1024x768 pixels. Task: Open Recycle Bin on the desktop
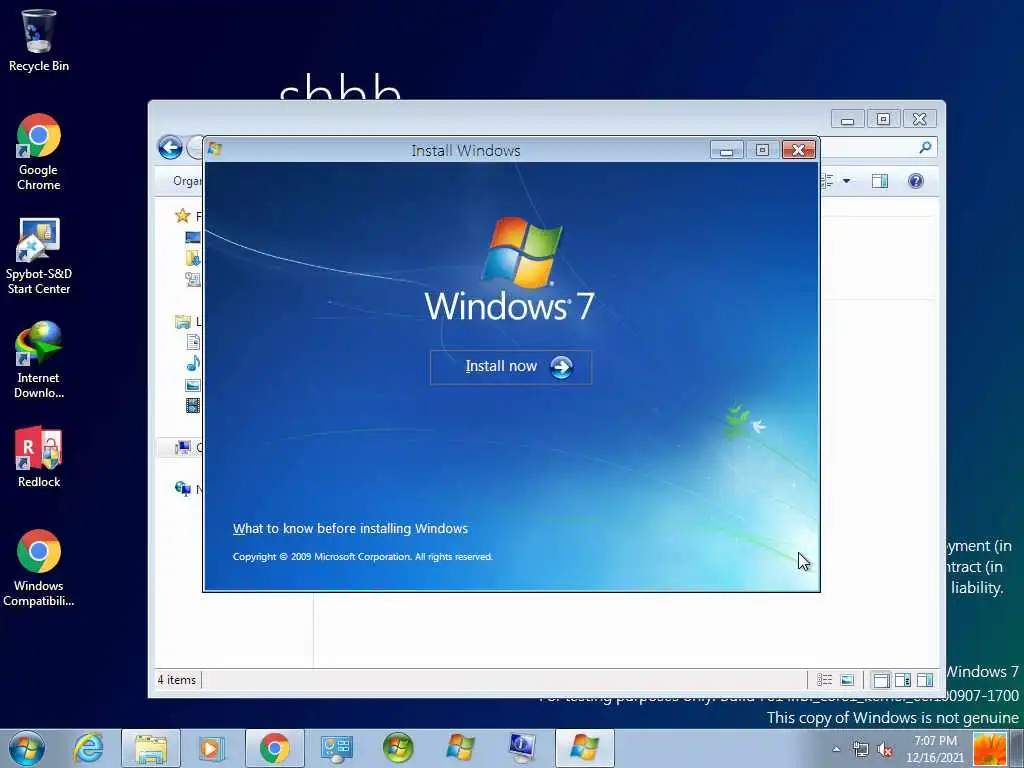tap(39, 39)
